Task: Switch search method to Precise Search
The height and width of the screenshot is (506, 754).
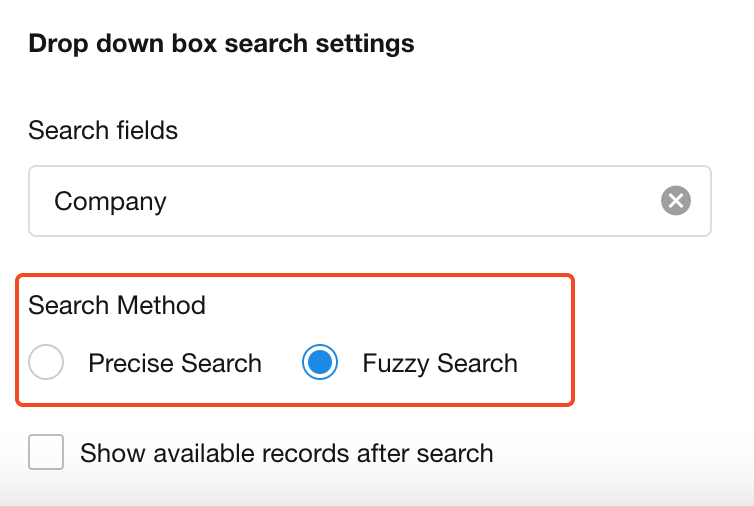Action: [47, 363]
